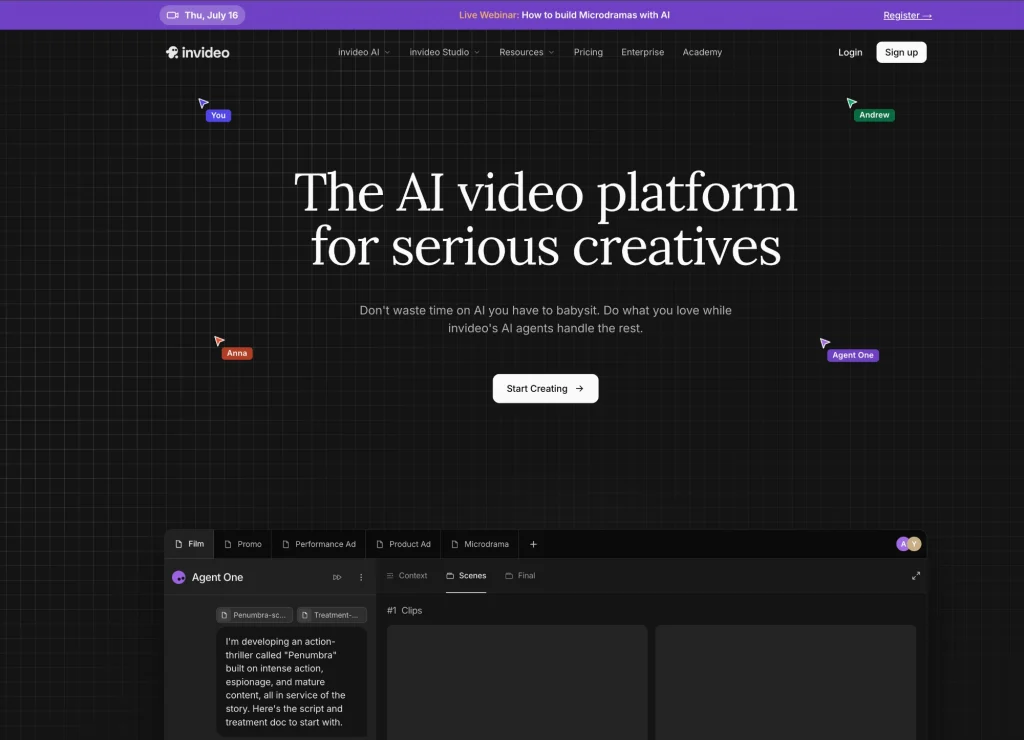Click the video camera icon beside Thu, July 16
The width and height of the screenshot is (1024, 740).
pyautogui.click(x=172, y=15)
